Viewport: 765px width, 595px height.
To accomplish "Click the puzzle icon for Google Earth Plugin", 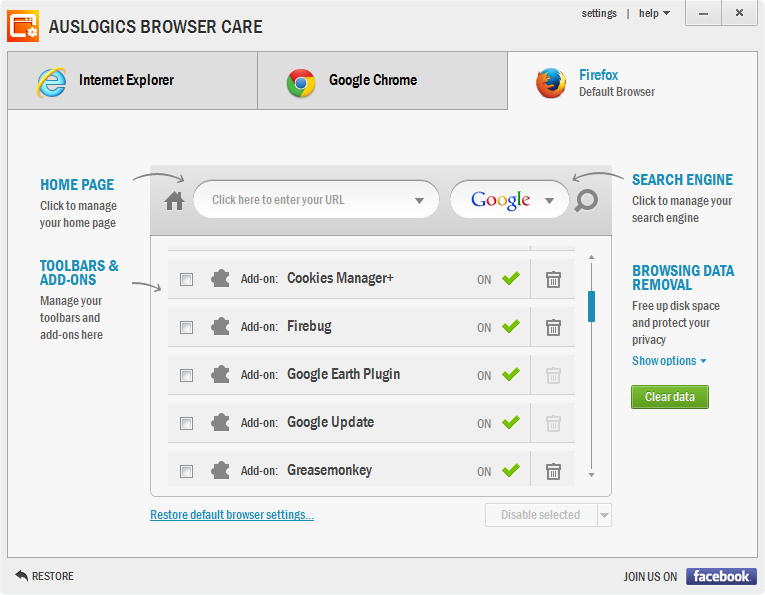I will tap(220, 375).
